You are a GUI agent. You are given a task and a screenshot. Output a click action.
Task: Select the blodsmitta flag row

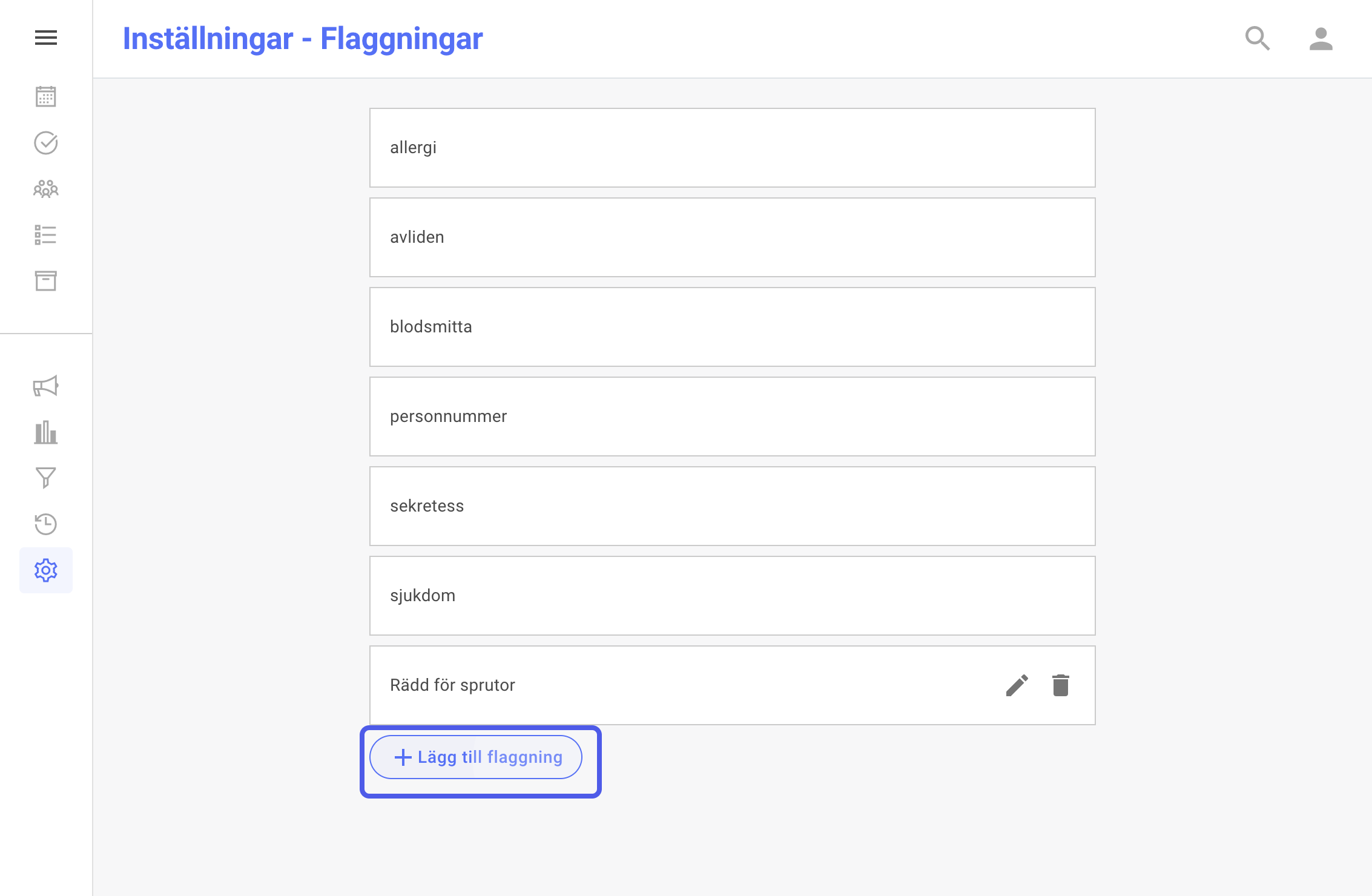coord(733,327)
